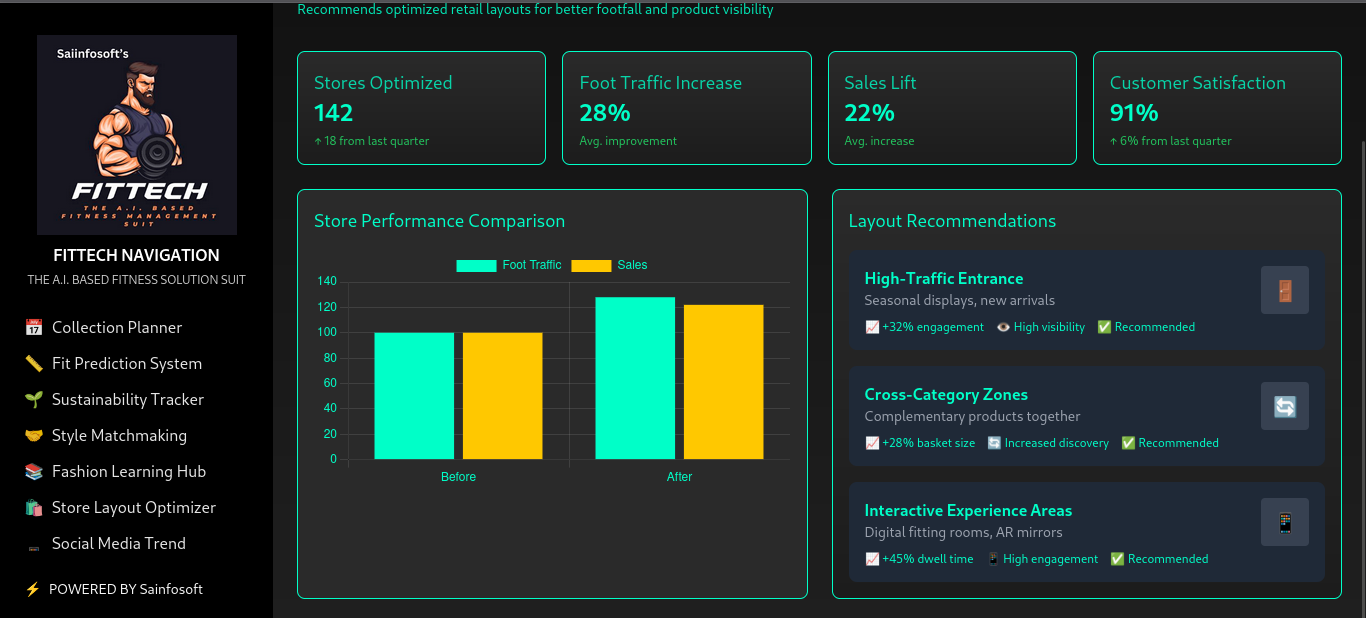Click the Customer Satisfaction 91% card

1216,108
